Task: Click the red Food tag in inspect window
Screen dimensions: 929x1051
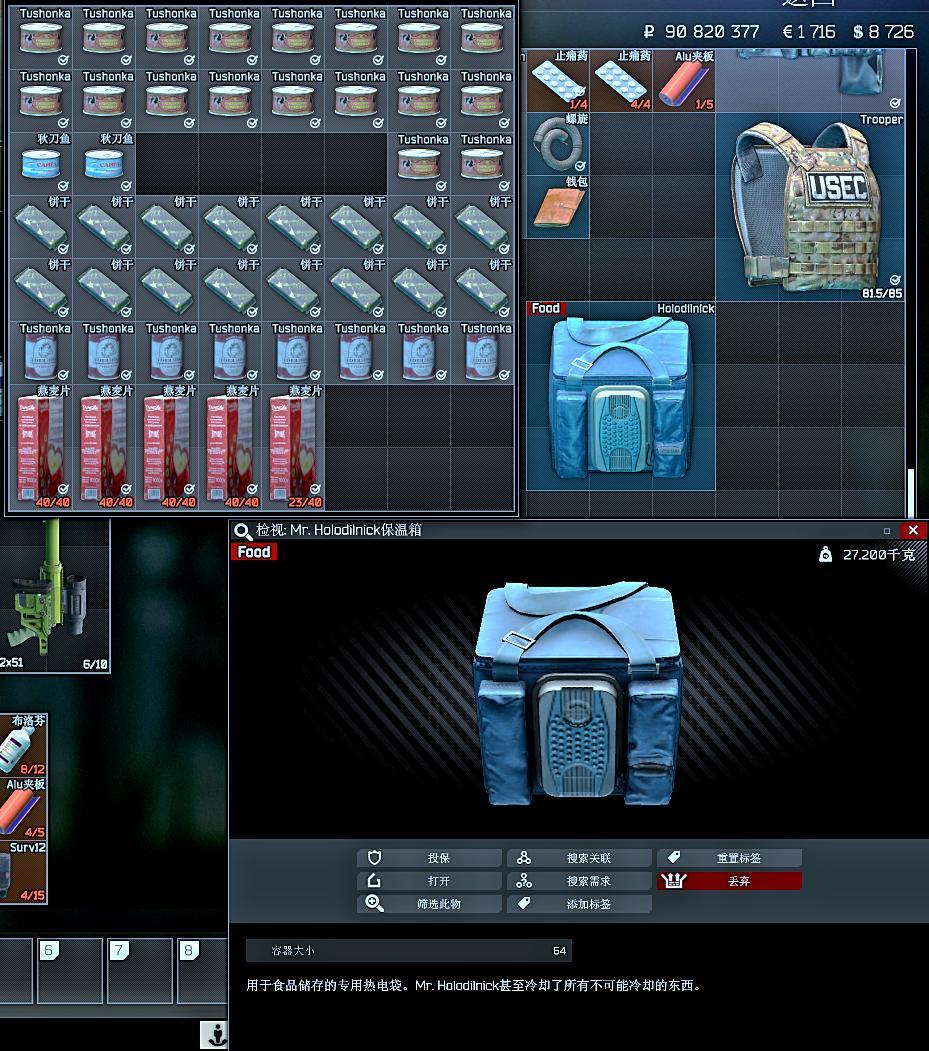Action: pos(254,552)
